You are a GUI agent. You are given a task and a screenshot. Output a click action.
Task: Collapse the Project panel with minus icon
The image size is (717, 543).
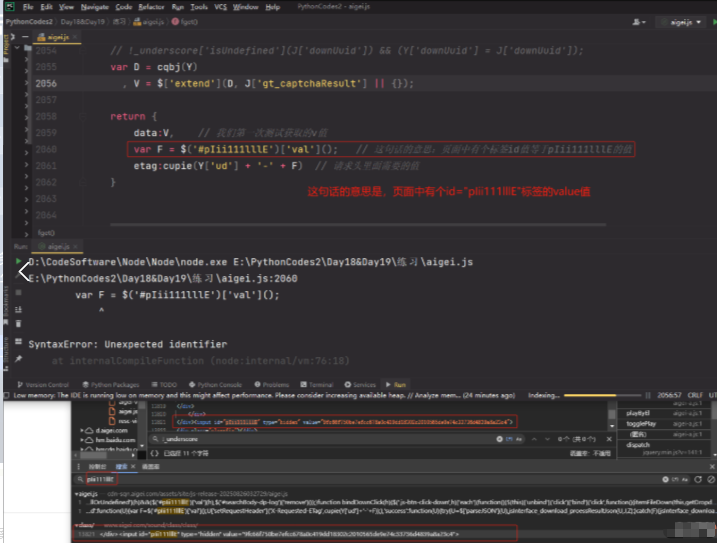(x=25, y=37)
